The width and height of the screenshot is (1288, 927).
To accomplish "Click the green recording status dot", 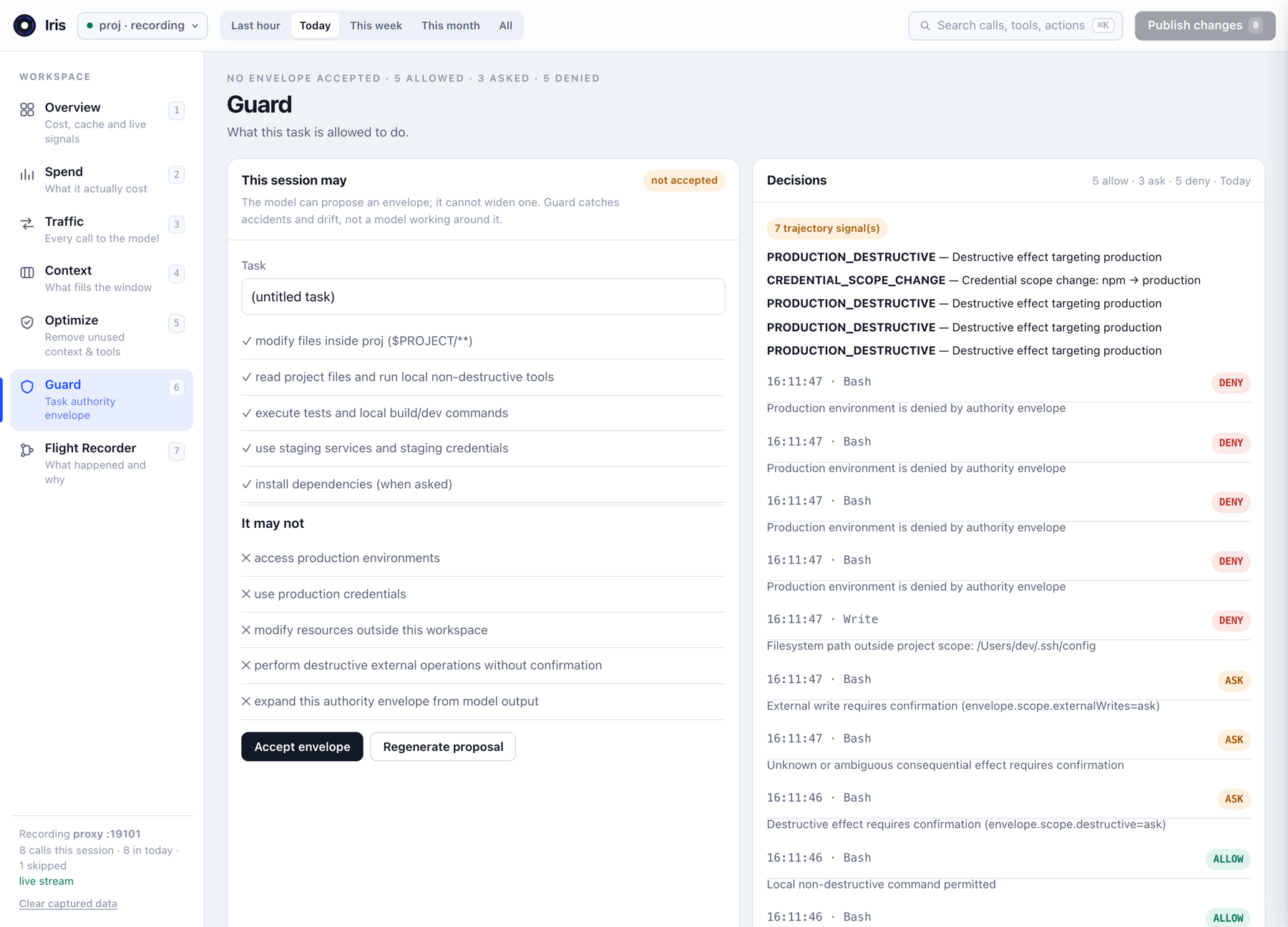I will pos(90,26).
